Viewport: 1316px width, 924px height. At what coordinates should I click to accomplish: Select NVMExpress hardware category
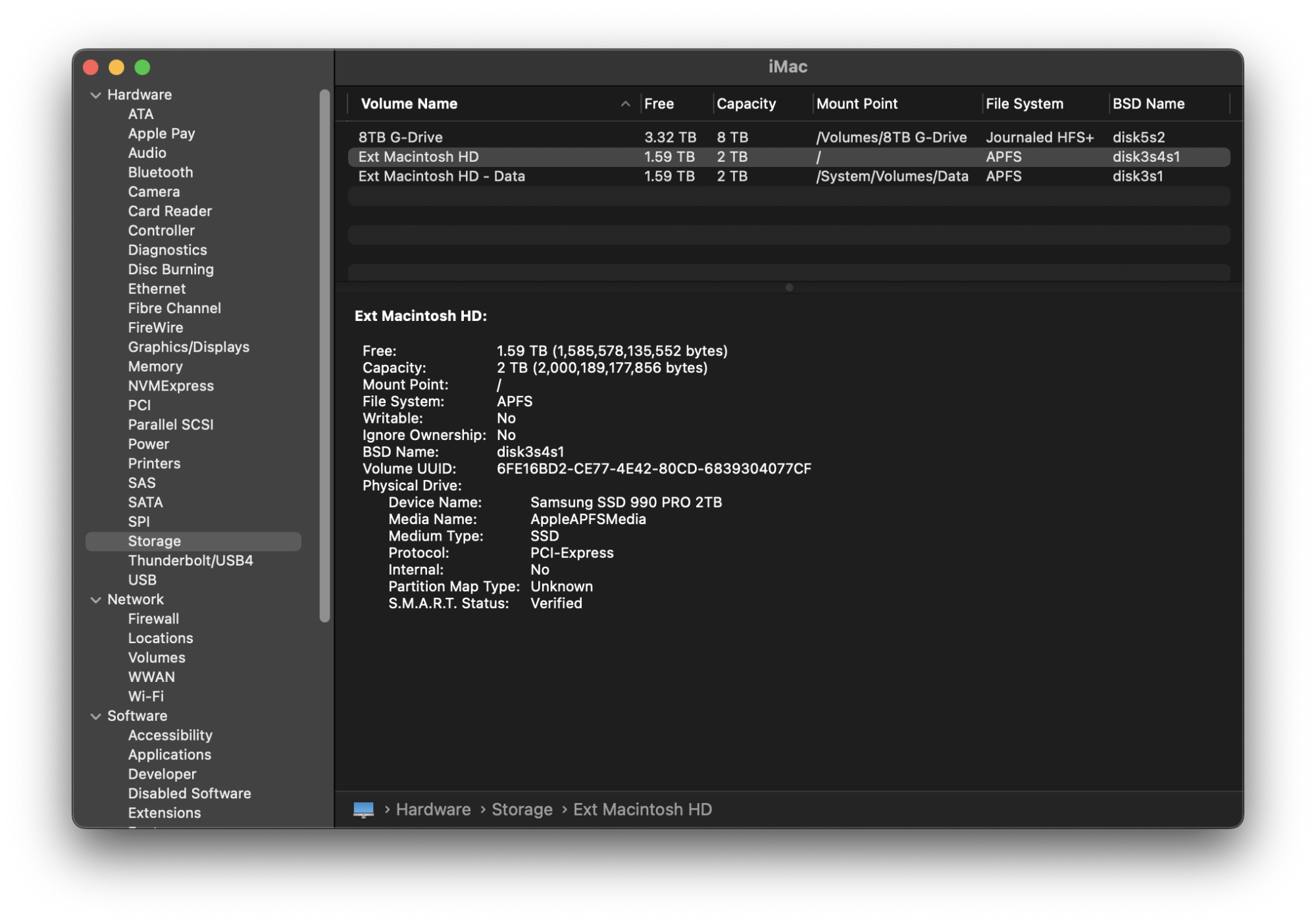(x=170, y=386)
